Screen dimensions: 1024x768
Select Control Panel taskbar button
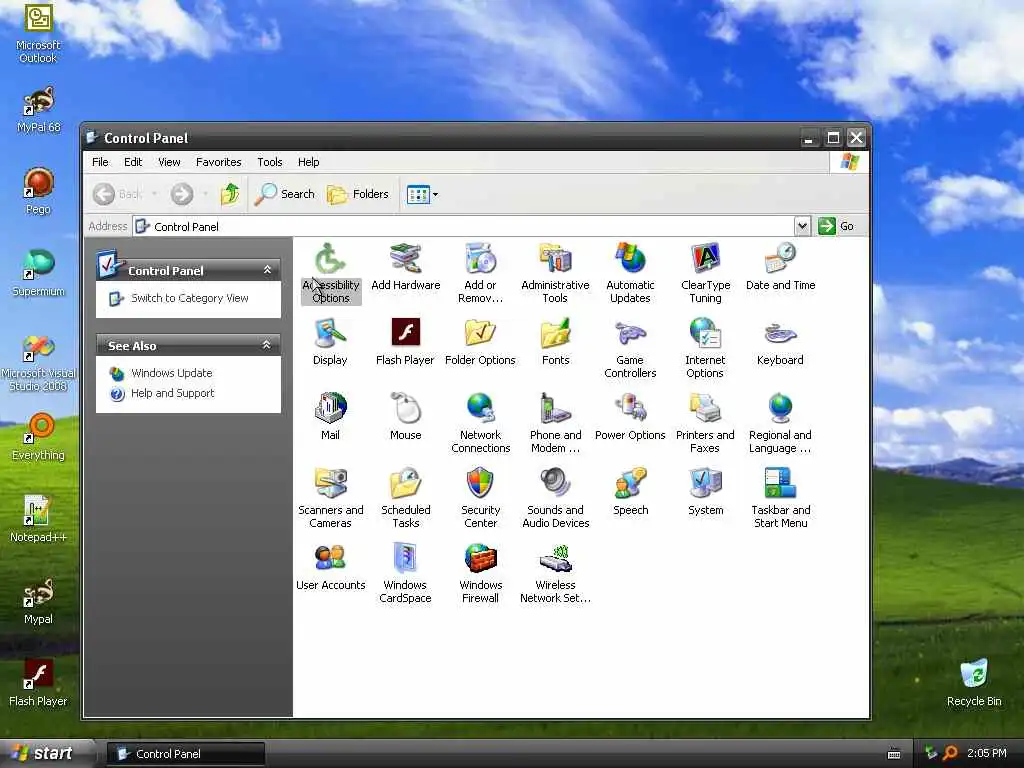coord(186,754)
